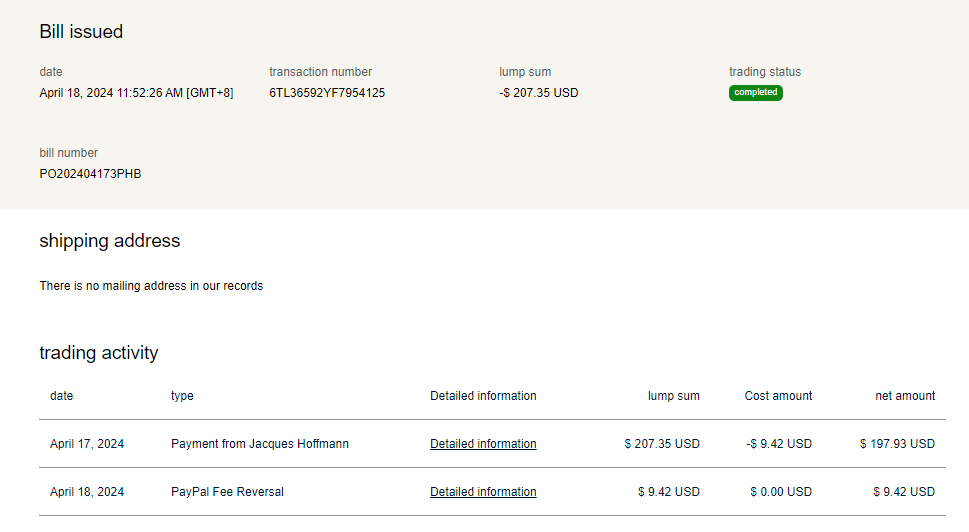Click the $ 0.00 USD cost amount
This screenshot has width=969, height=532.
point(781,492)
